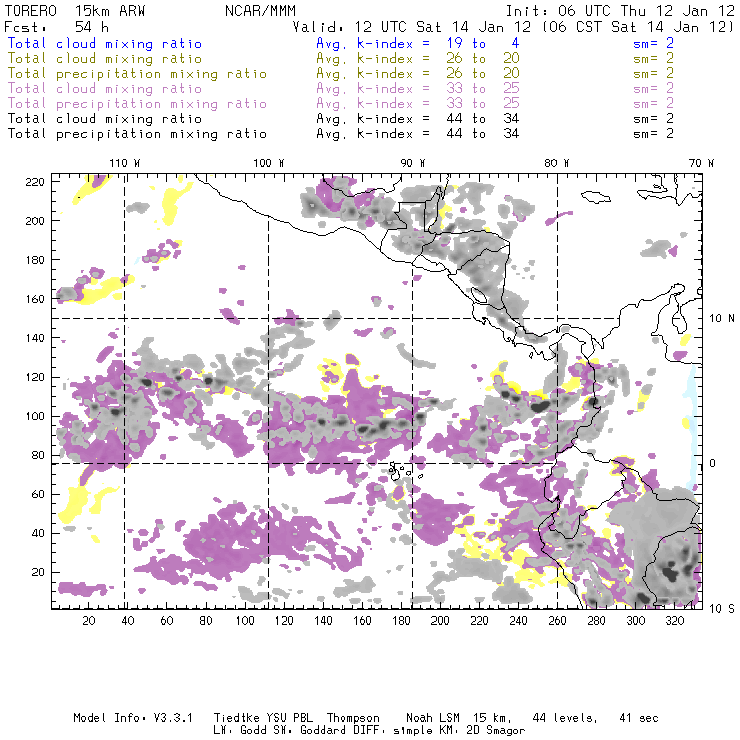Screen dimensions: 740x740
Task: Click the '240' label on the horizontal axis
Action: tap(518, 621)
